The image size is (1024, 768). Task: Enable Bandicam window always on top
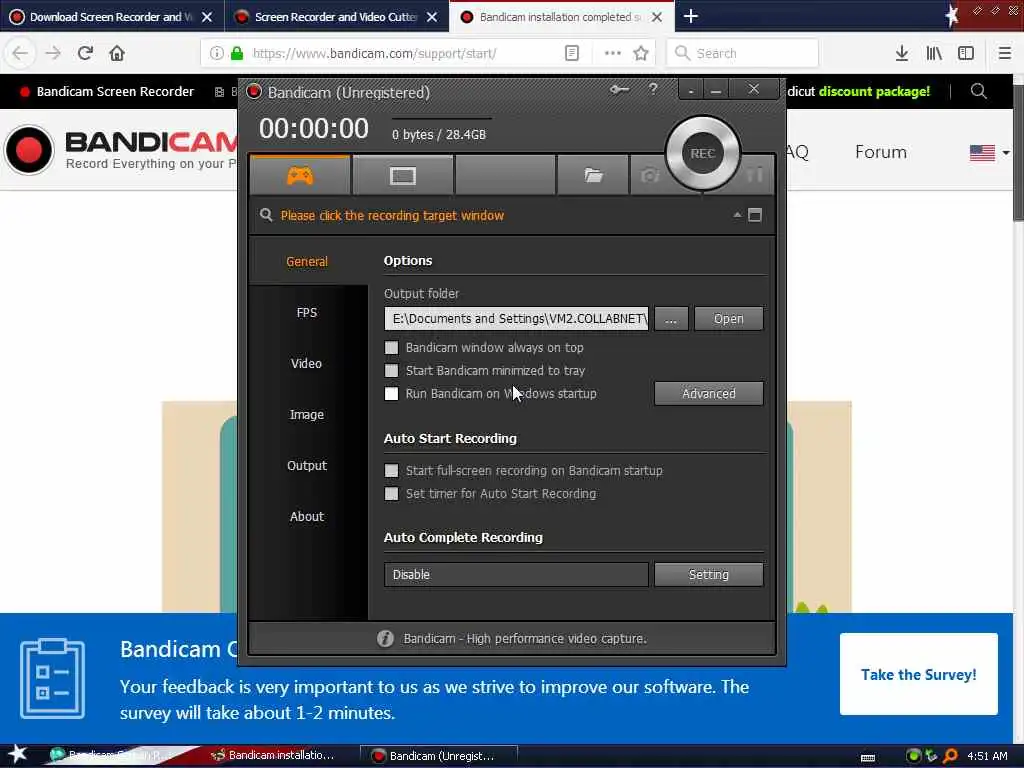tap(391, 347)
